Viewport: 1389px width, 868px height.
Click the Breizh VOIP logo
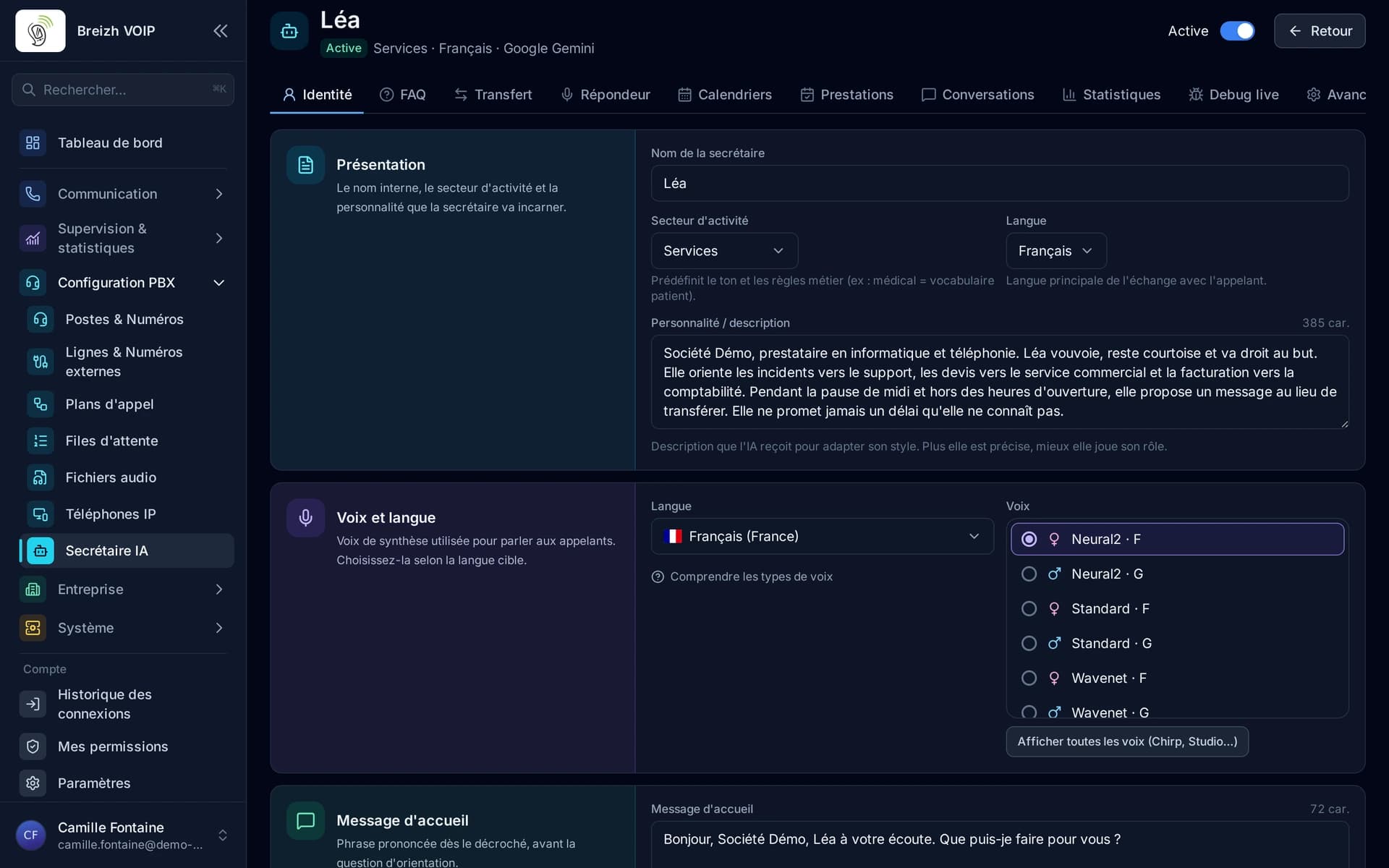point(41,30)
